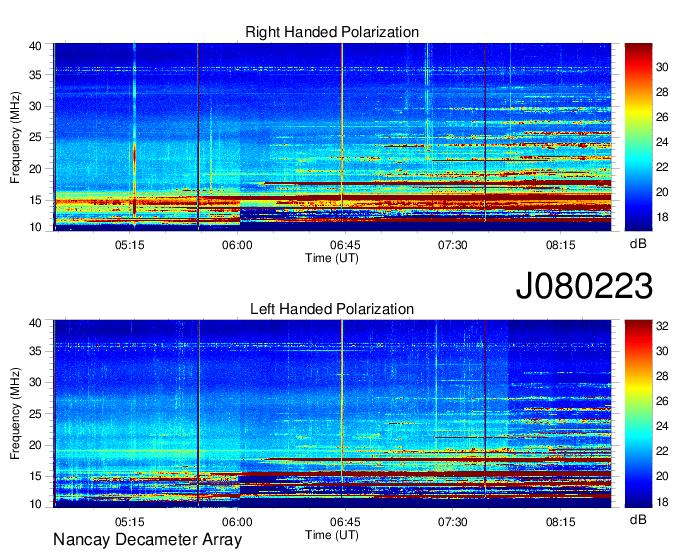The image size is (680, 552).
Task: Click the 26 dB value on top color bar
Action: (x=662, y=117)
